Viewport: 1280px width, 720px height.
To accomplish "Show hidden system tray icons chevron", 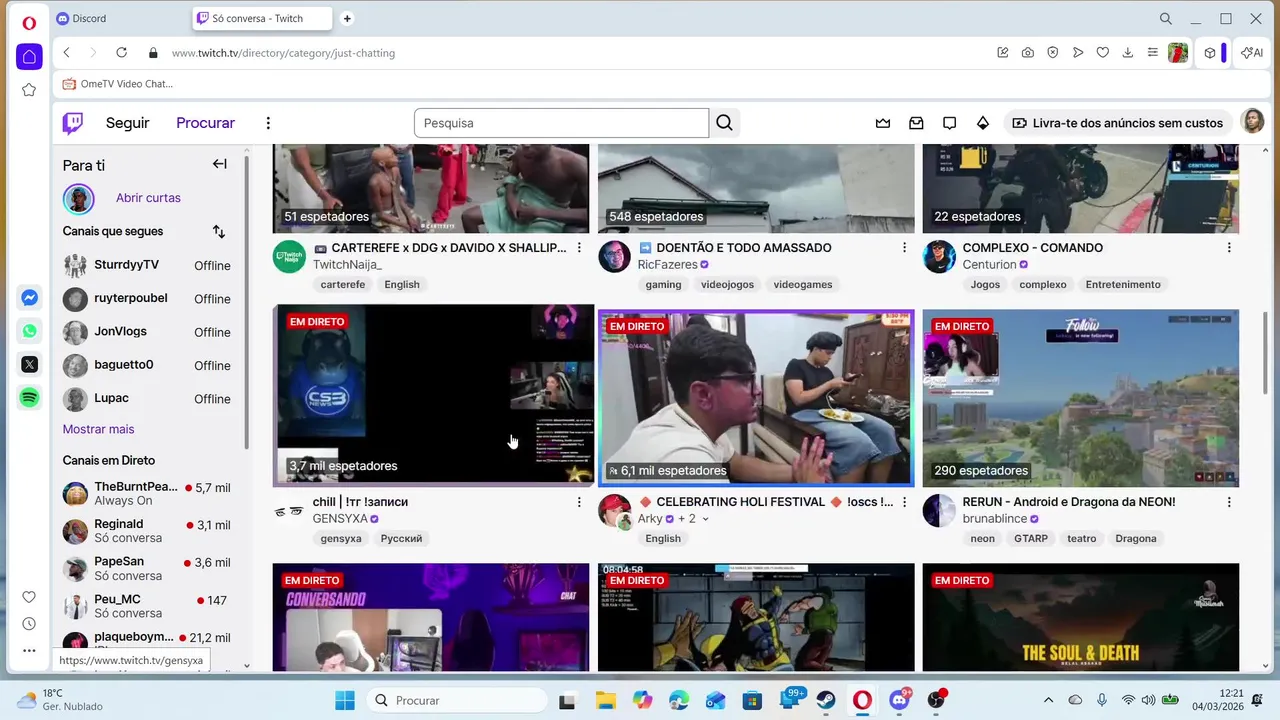I will tap(1048, 700).
